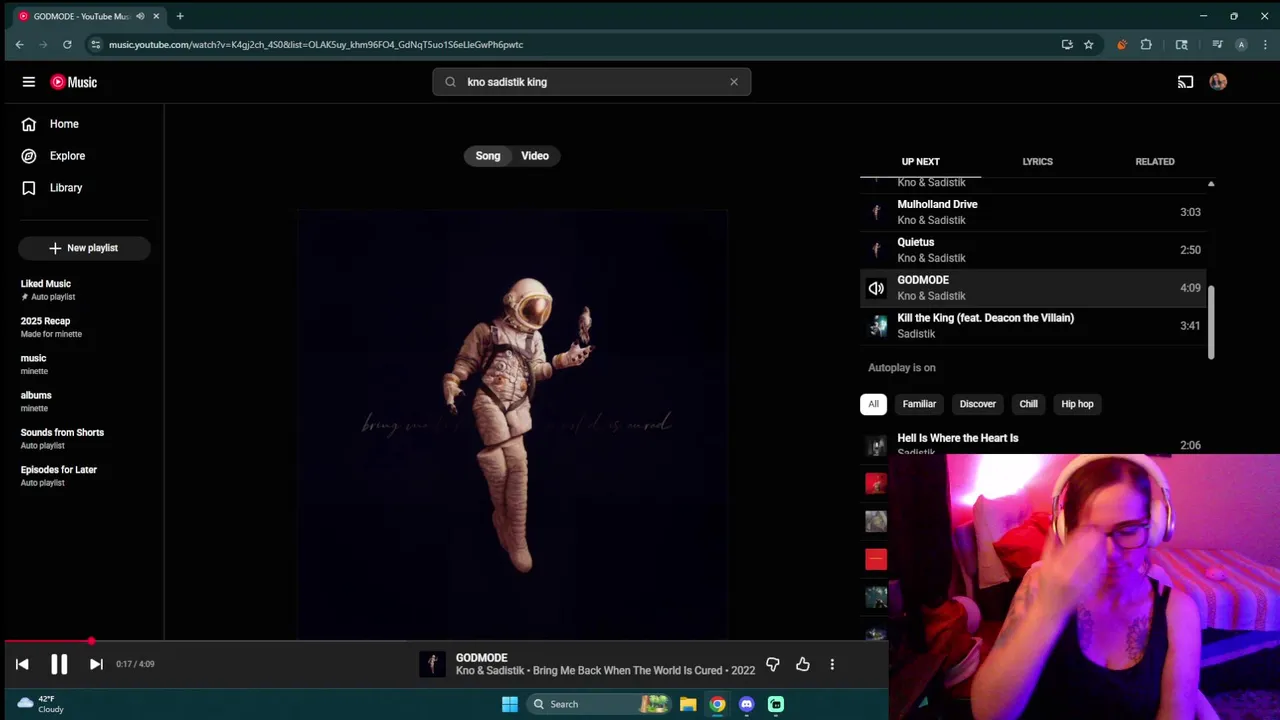Play Quietus from queue

1033,250
